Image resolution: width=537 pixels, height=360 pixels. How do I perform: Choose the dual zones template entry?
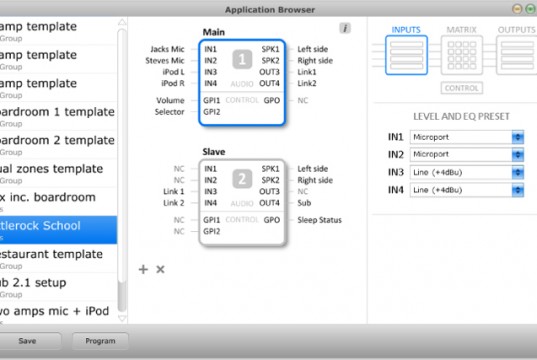58,173
